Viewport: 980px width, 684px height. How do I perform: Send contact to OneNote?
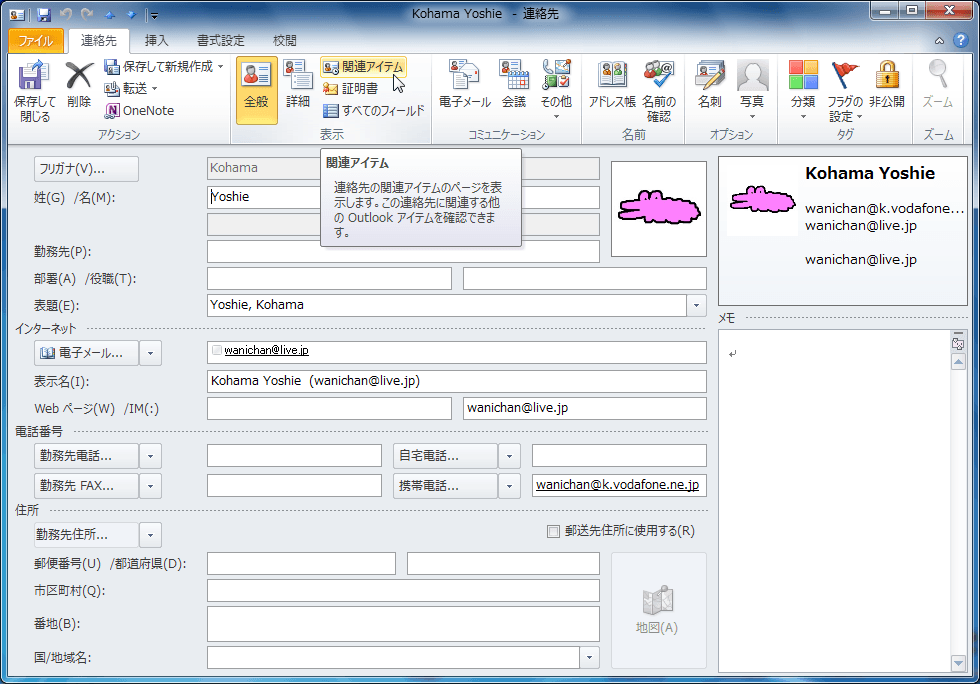[139, 111]
